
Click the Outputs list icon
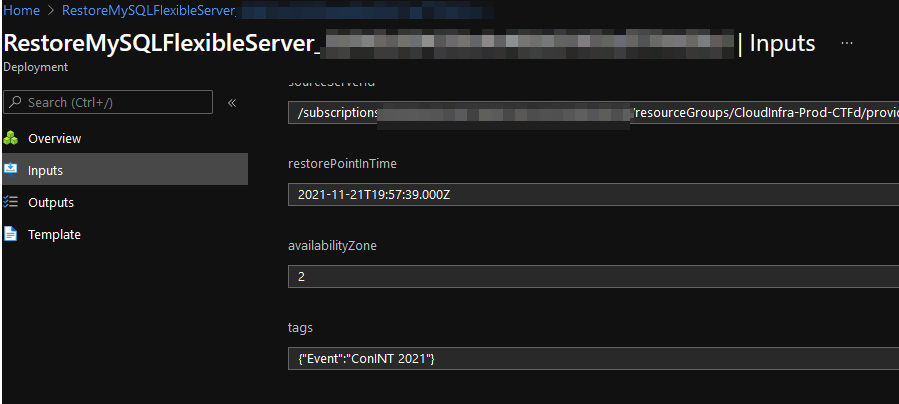click(x=11, y=202)
